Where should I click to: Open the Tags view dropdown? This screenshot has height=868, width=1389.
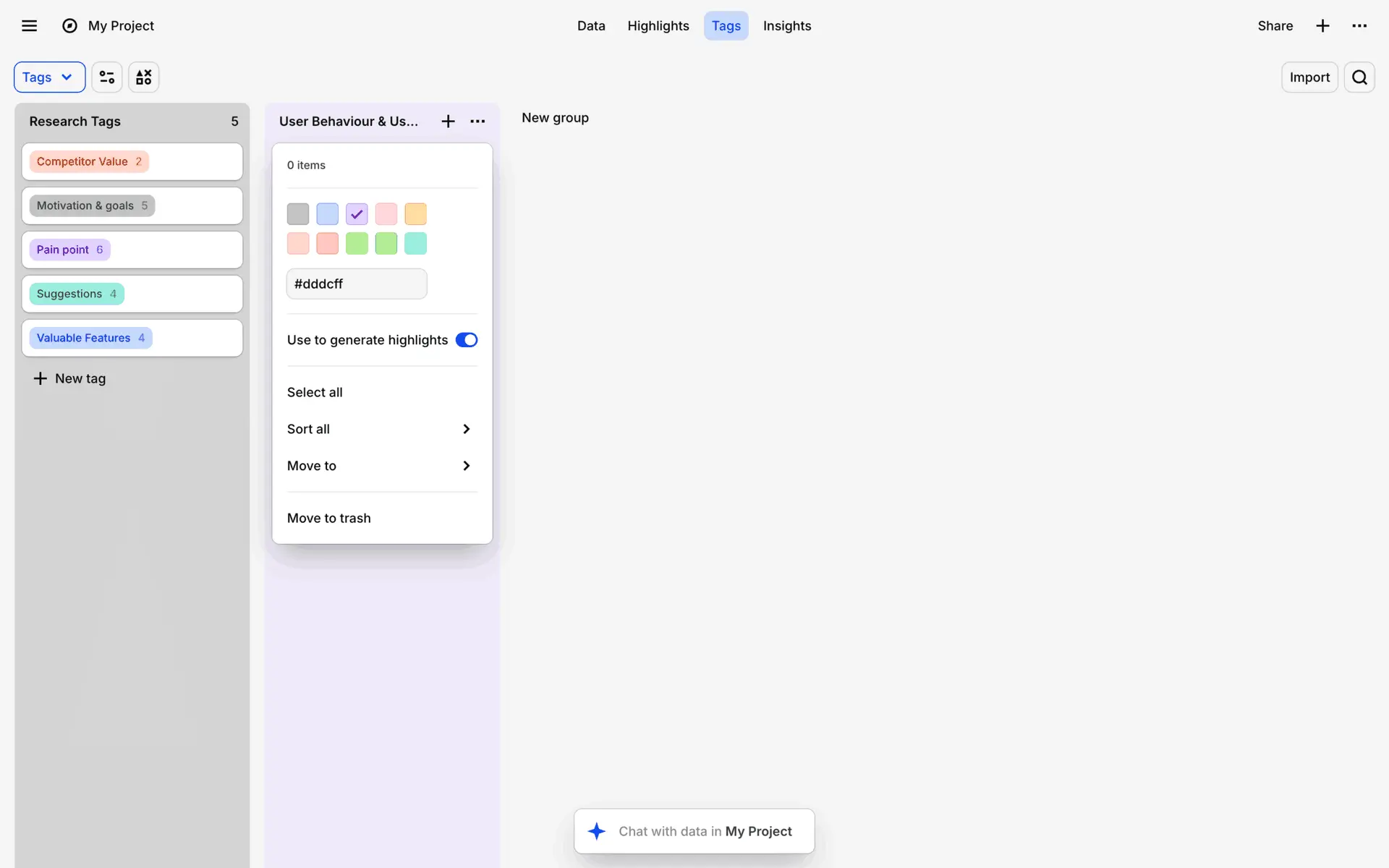(49, 77)
